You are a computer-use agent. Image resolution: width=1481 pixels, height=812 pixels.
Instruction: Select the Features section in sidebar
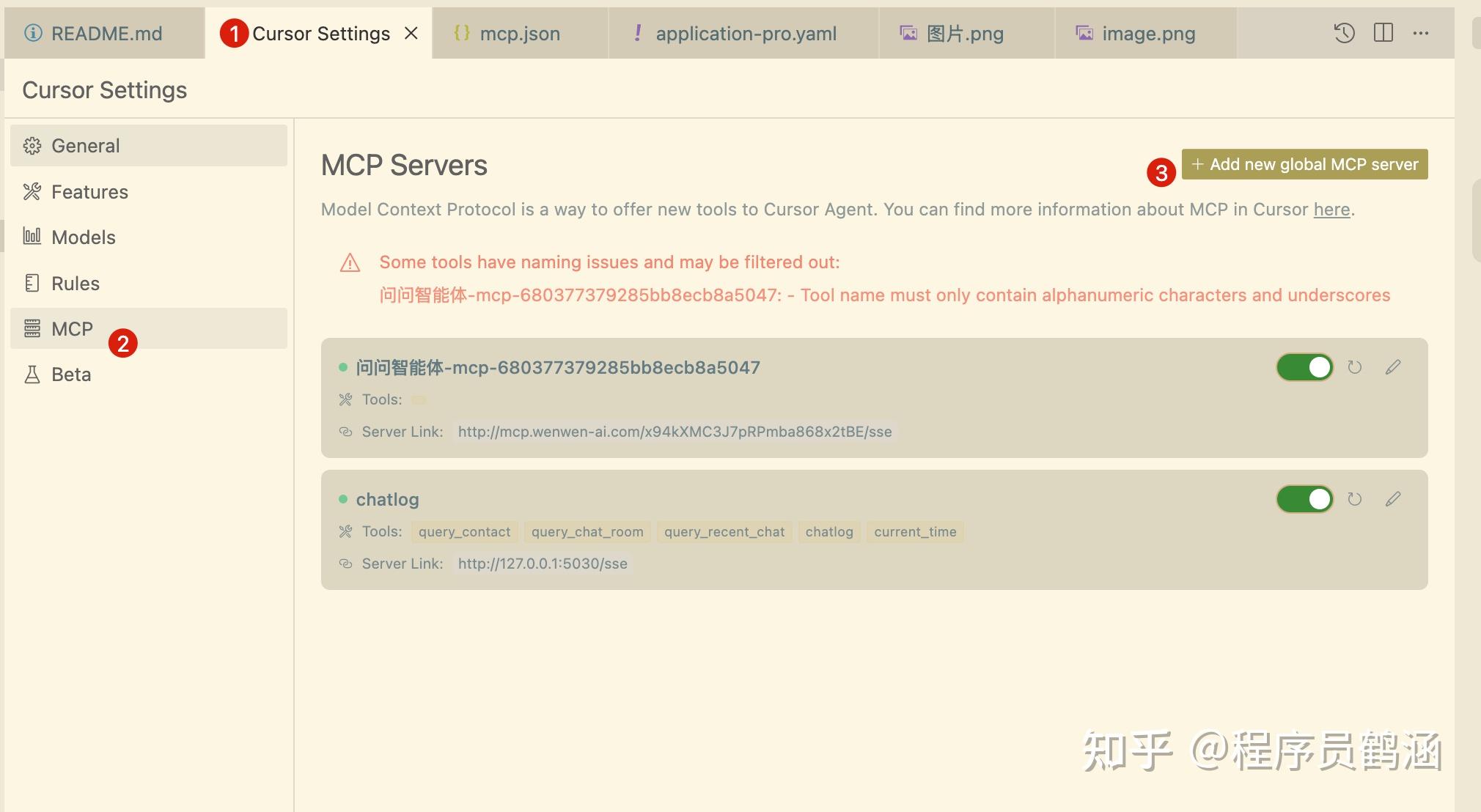pyautogui.click(x=89, y=191)
